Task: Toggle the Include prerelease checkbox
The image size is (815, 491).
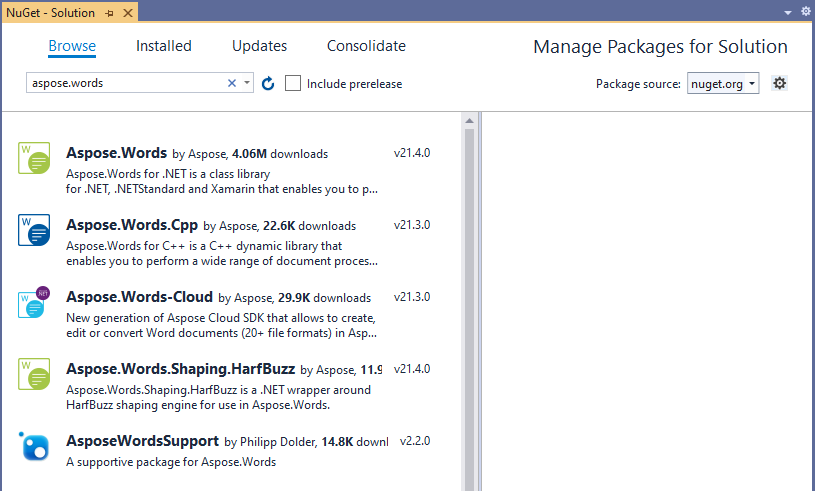Action: click(293, 83)
